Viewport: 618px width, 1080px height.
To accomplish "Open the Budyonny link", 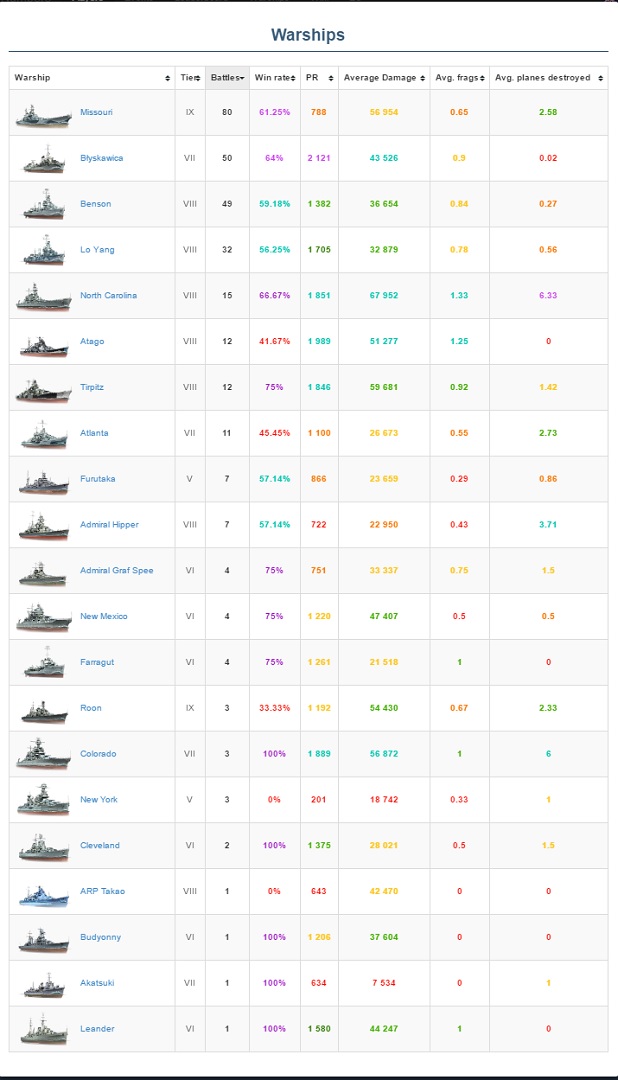I will point(101,937).
